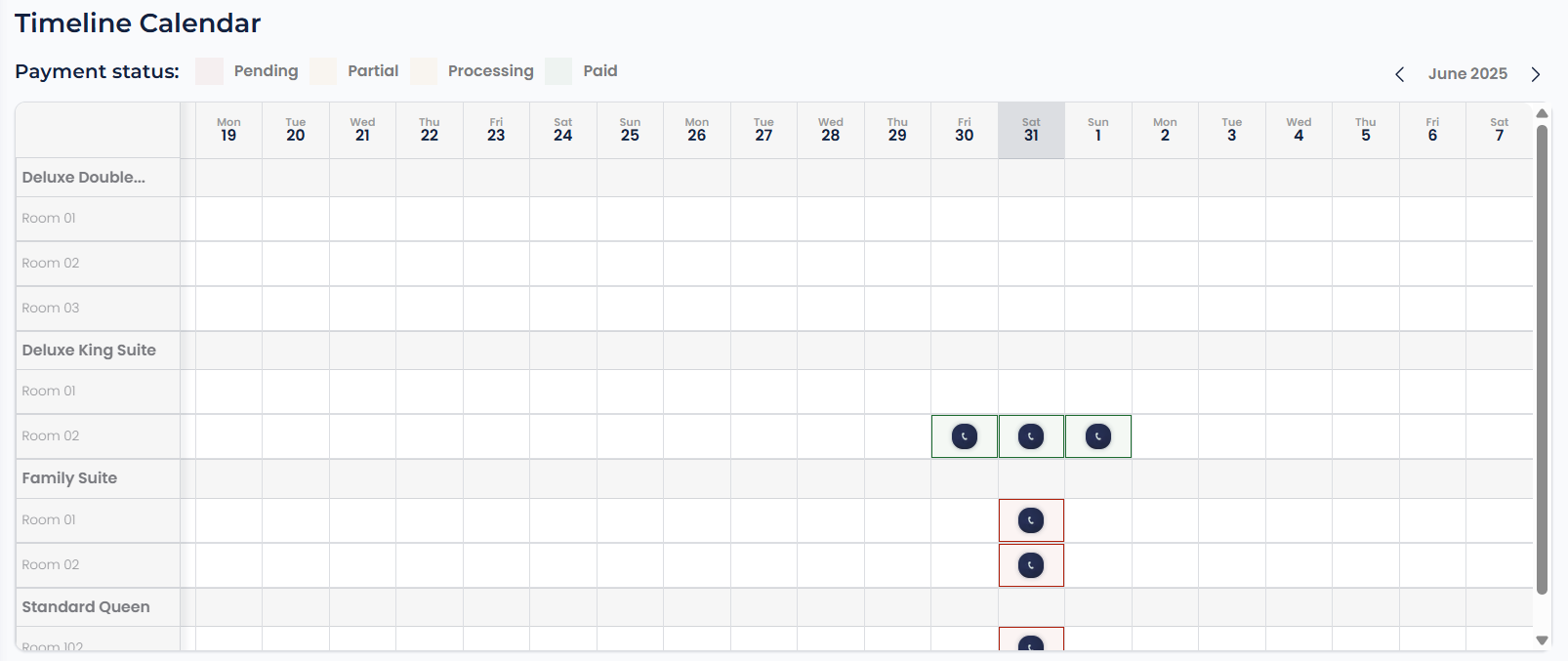1568x661 pixels.
Task: Click the moon icon on Deluxe King Room 02, Sun 1
Action: [1098, 436]
